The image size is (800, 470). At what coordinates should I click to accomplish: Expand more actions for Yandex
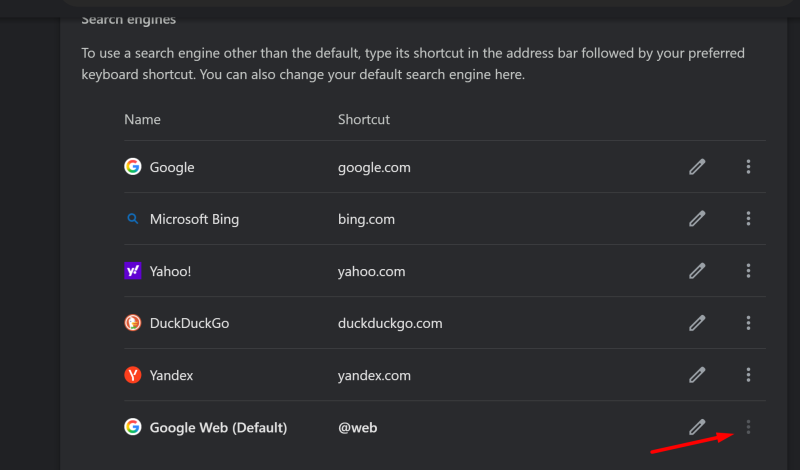coord(748,375)
